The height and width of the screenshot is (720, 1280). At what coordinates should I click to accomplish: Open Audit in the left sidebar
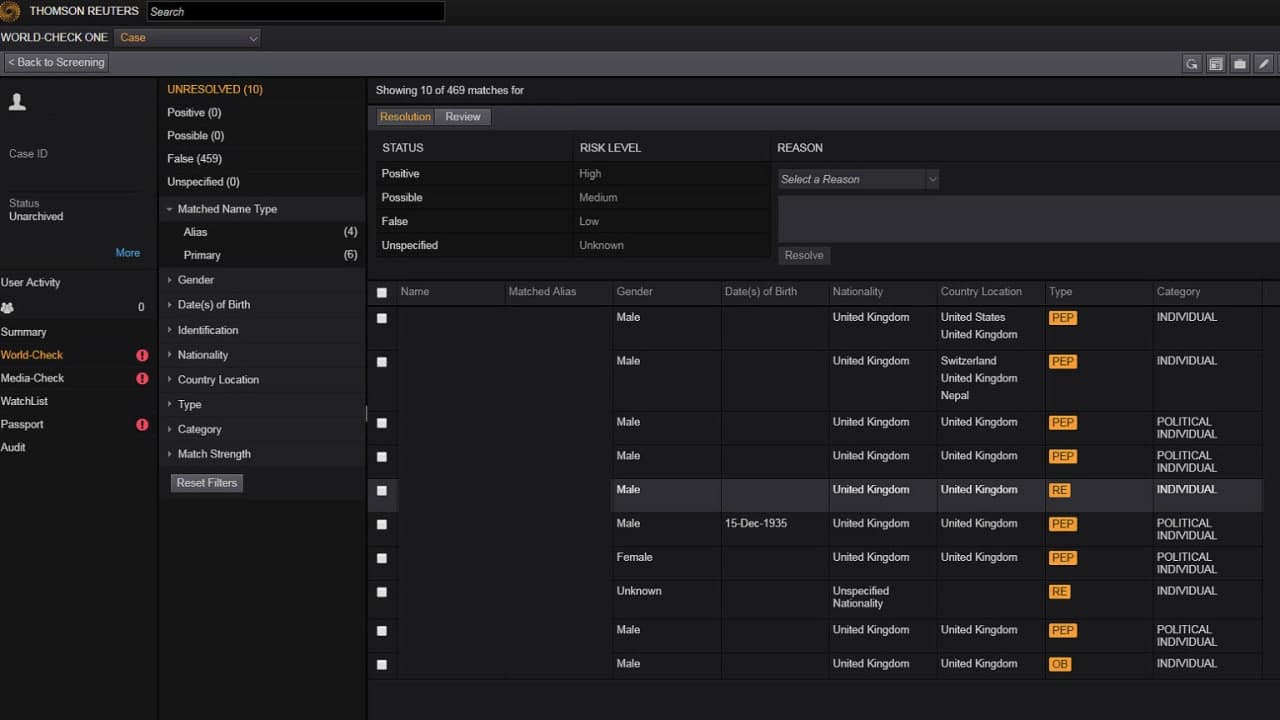(x=13, y=447)
